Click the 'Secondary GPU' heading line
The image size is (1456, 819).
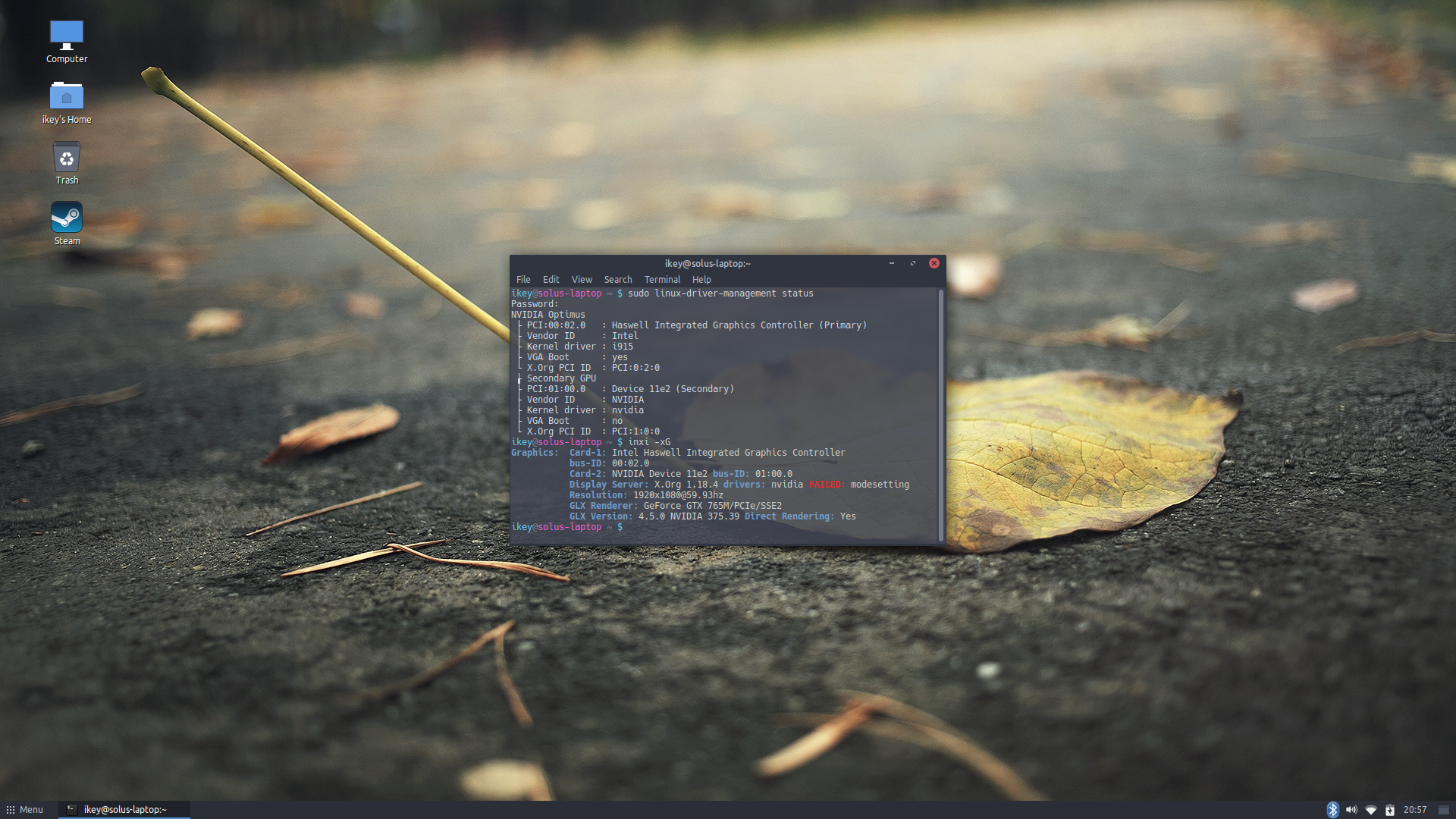click(x=561, y=378)
